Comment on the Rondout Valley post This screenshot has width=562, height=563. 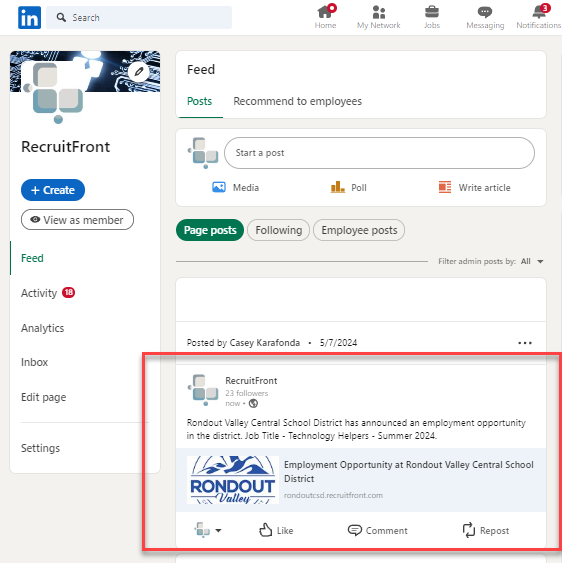coord(377,530)
